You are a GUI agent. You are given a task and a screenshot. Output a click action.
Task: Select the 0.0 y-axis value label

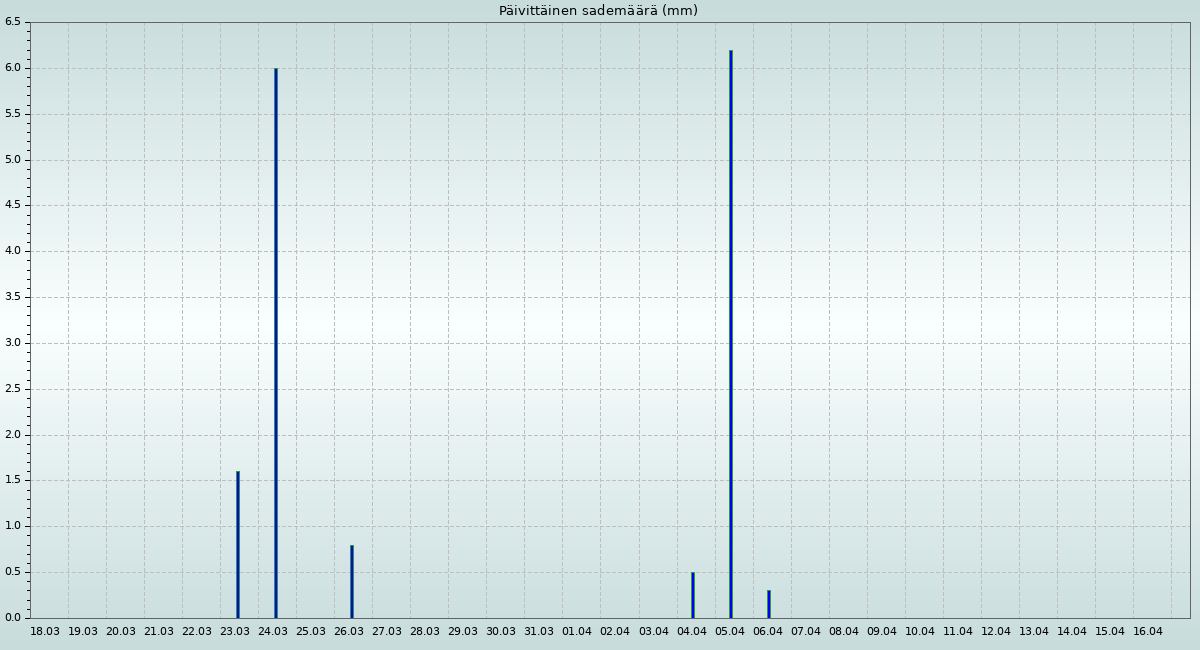[x=13, y=618]
